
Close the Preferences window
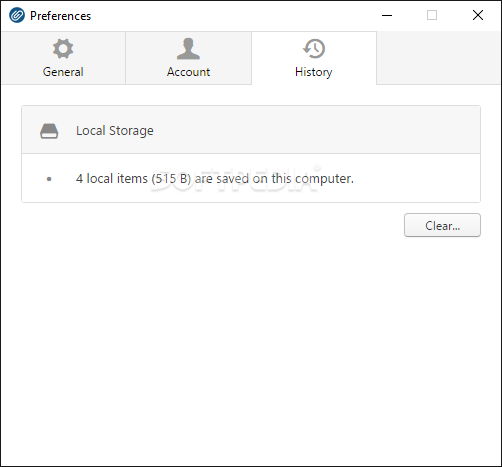pyautogui.click(x=478, y=15)
